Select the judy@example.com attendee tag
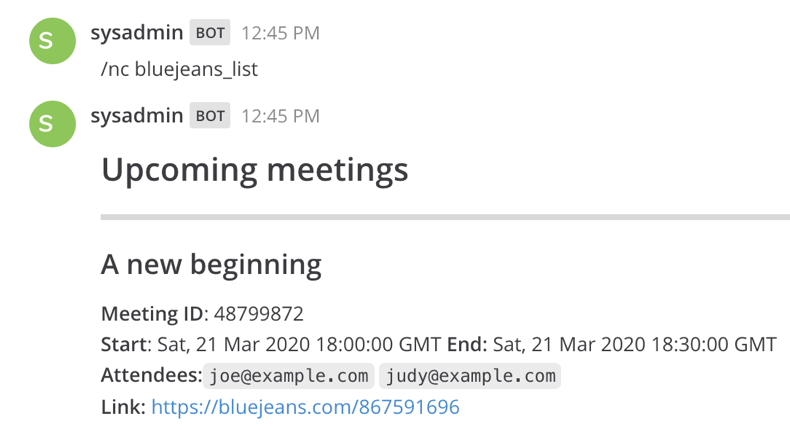Screen dimensions: 790x430 [x=470, y=377]
